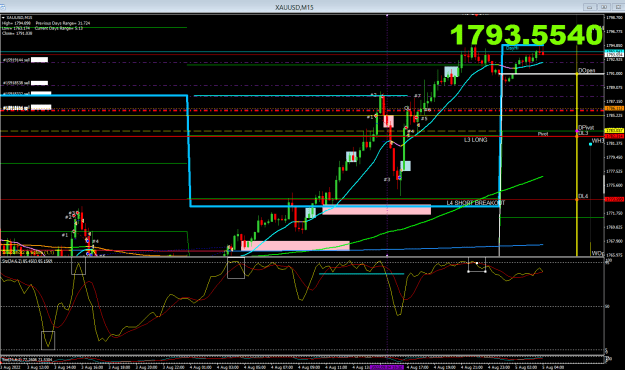This screenshot has height=370, width=625.
Task: Select the lower pink rectangle near chart bottom
Action: coord(295,246)
